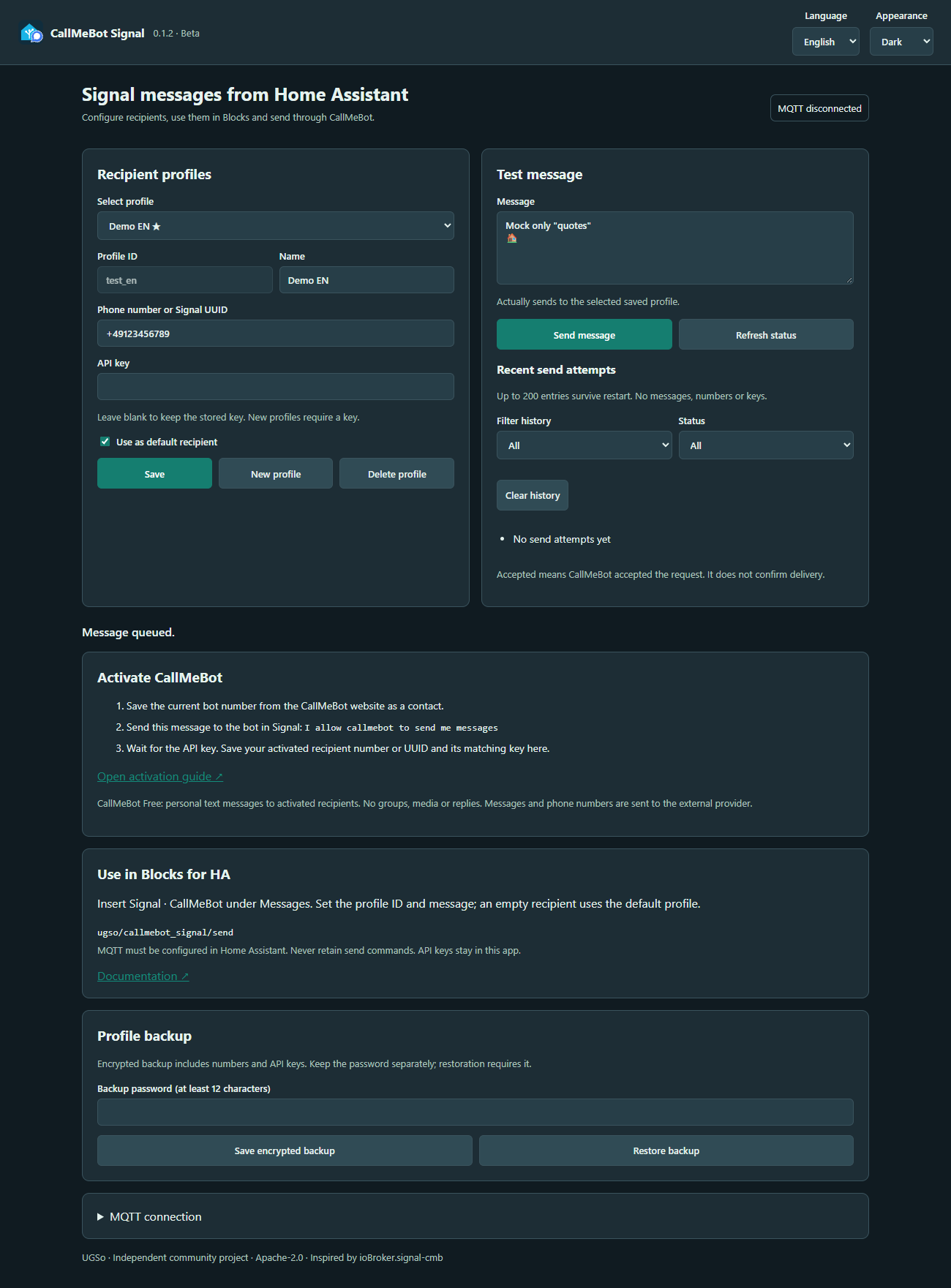Open the Appearance dropdown set to Dark
Image resolution: width=951 pixels, height=1288 pixels.
coord(901,42)
